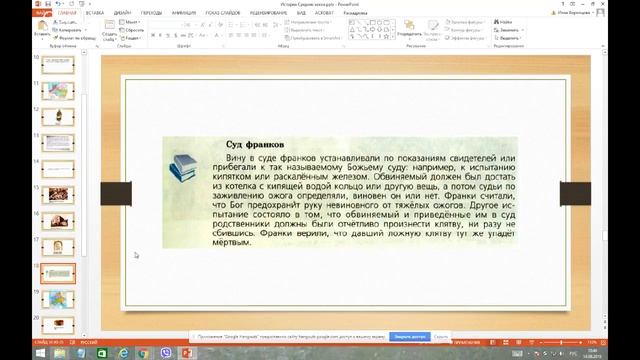The width and height of the screenshot is (640, 360).
Task: Open the Replace (Заменить) dropdown arrow
Action: (x=522, y=30)
